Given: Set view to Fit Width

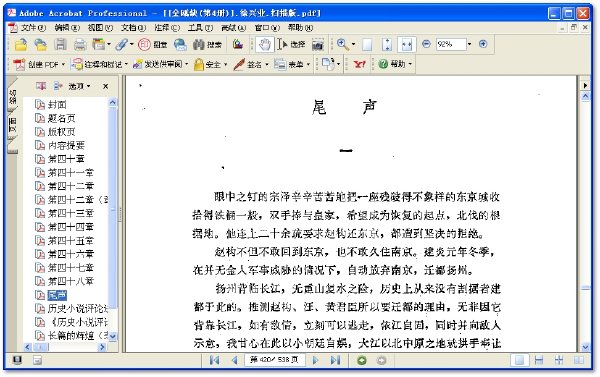Looking at the screenshot, I should tap(407, 45).
